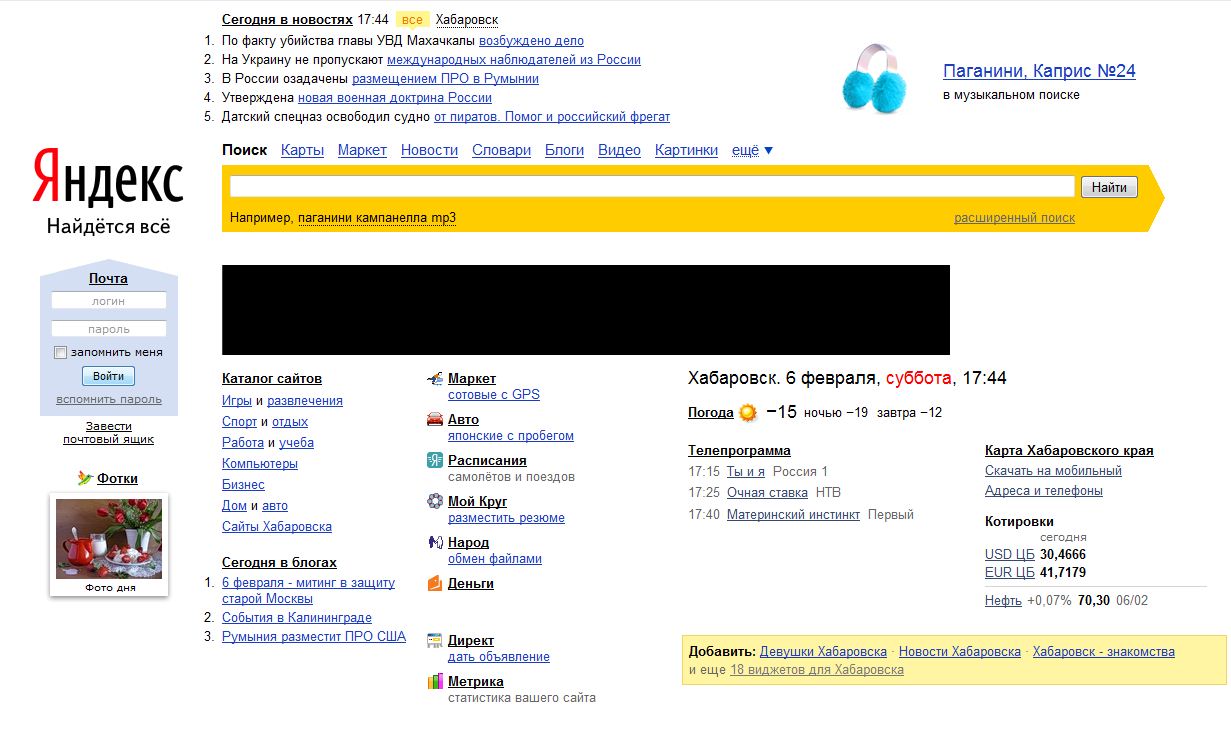Click the Market service icon

tap(435, 378)
